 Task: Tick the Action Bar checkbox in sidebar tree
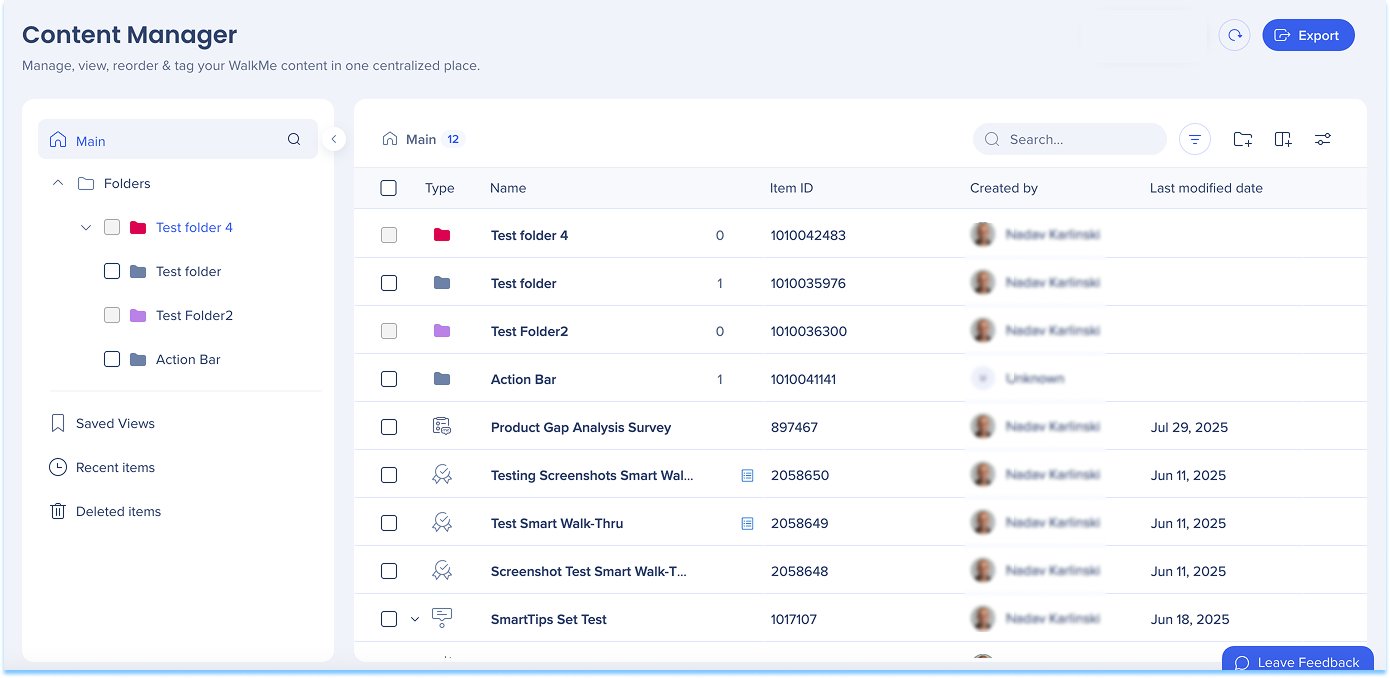point(112,360)
